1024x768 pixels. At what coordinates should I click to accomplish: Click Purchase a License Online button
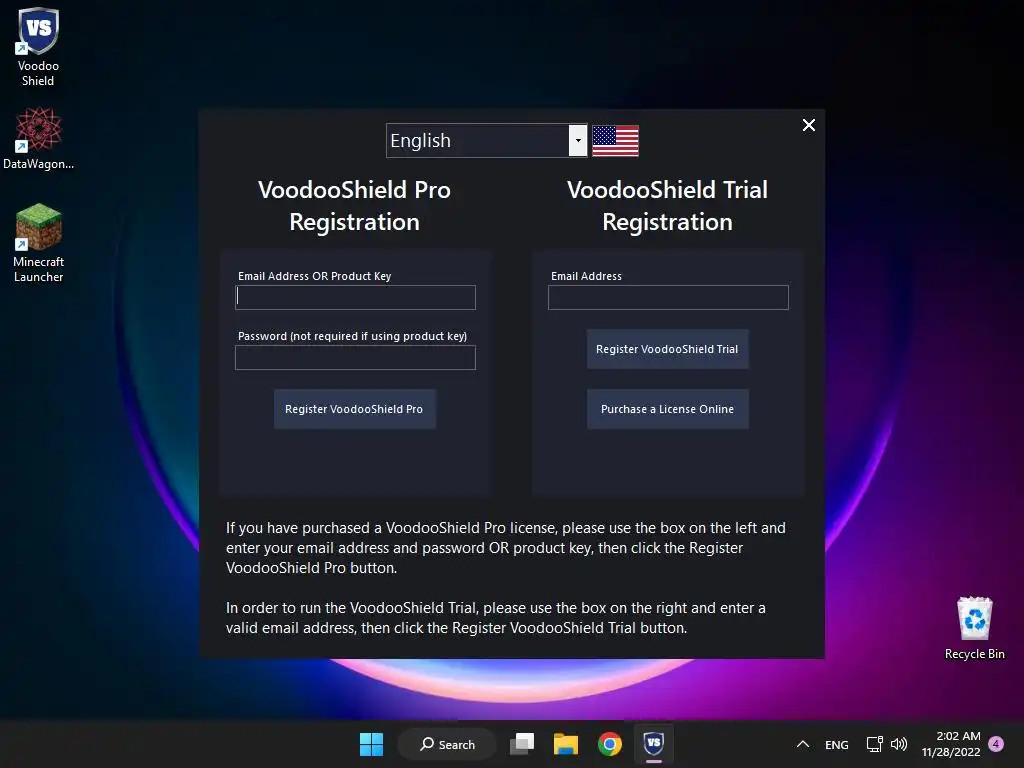coord(667,409)
